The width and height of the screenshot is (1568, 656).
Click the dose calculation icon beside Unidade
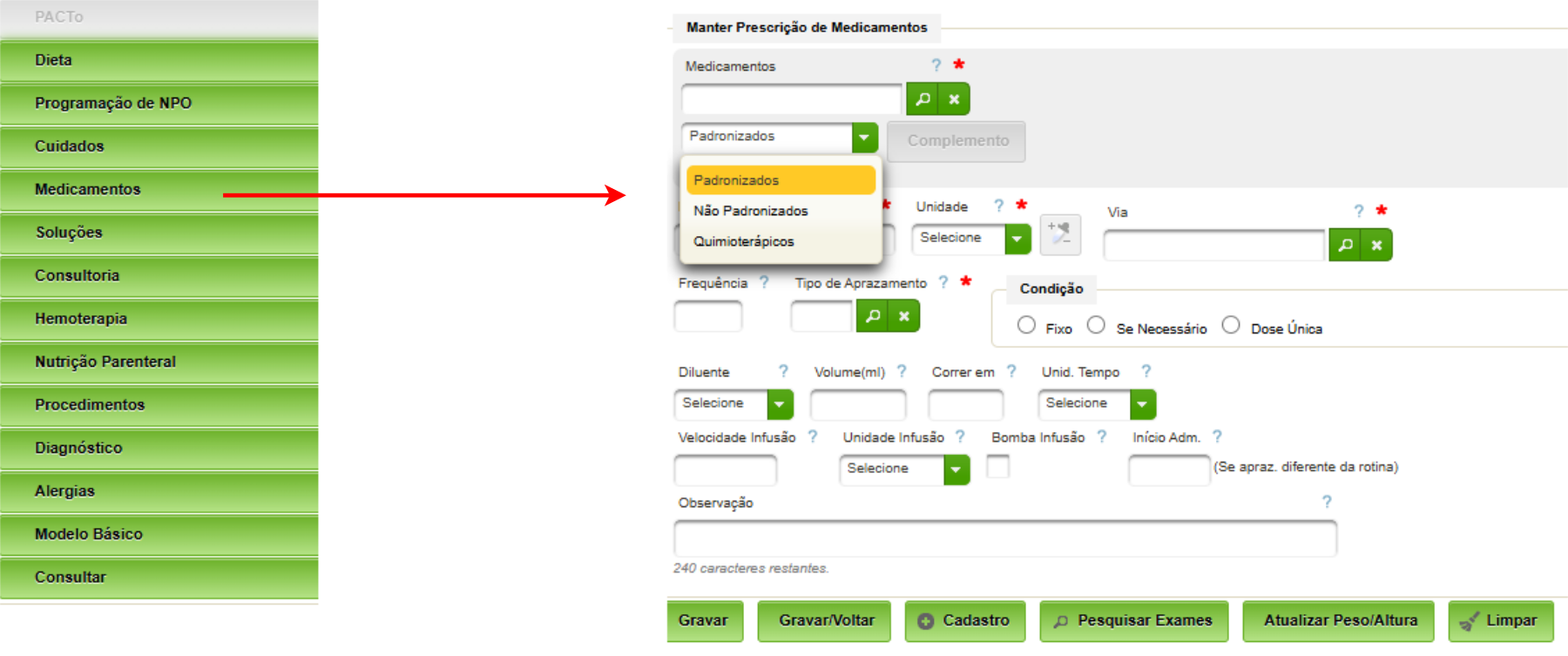pos(1059,235)
